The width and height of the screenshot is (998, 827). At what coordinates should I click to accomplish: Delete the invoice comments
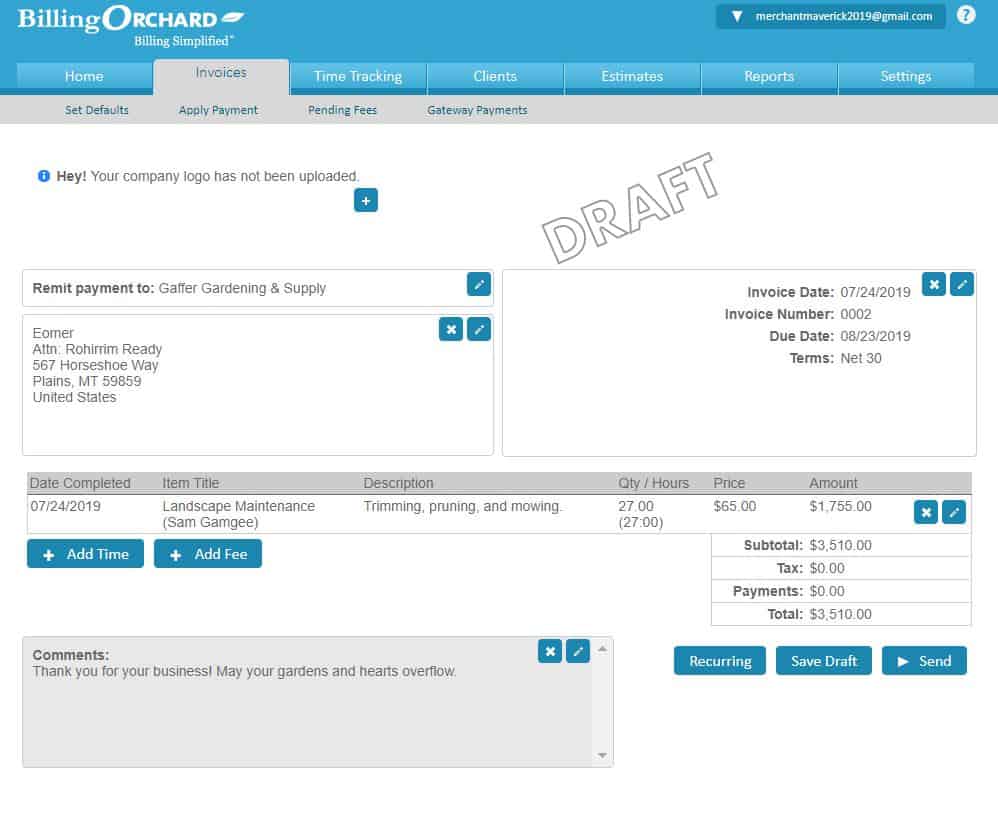coord(550,651)
